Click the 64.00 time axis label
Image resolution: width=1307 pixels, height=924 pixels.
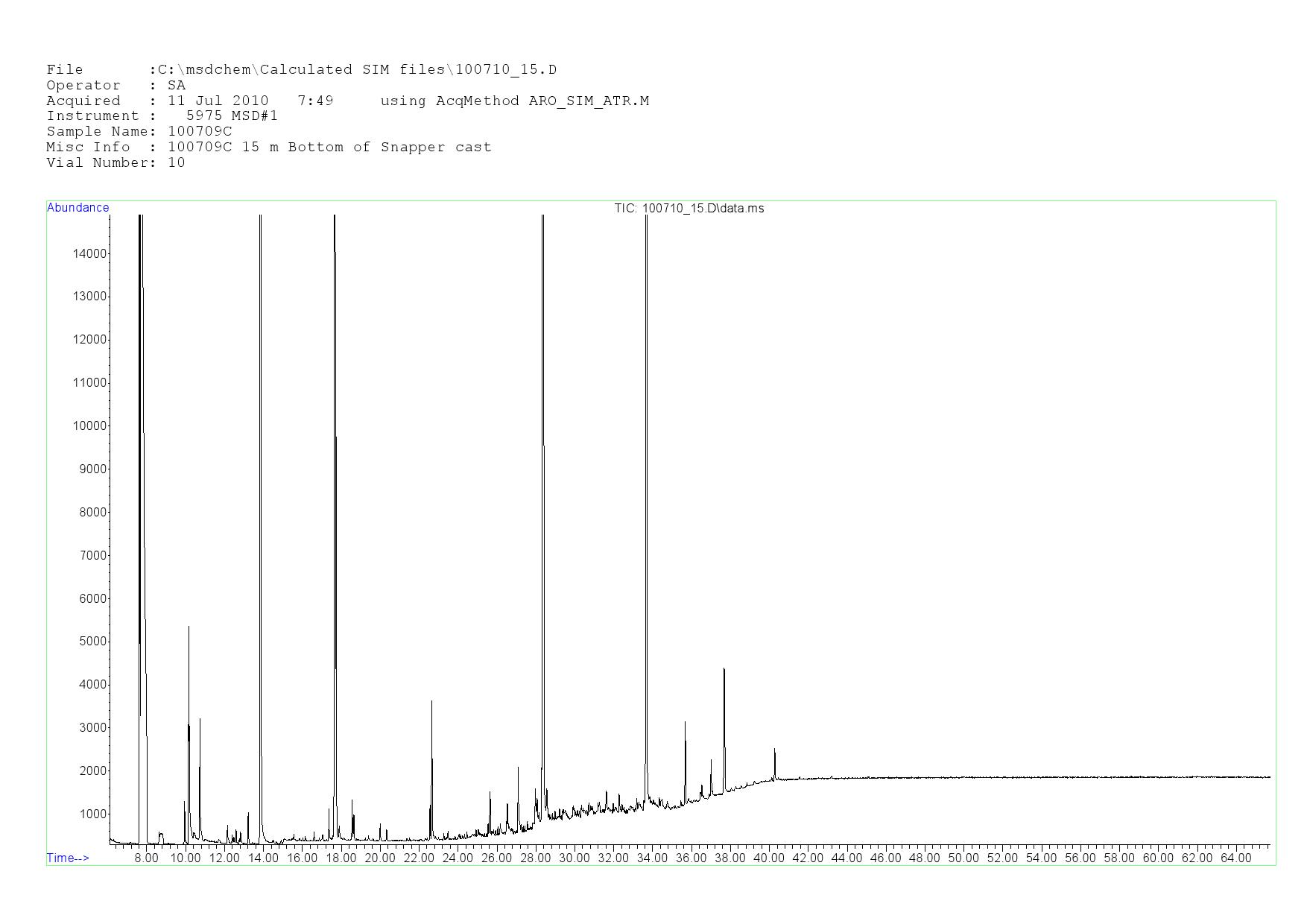pyautogui.click(x=1235, y=858)
